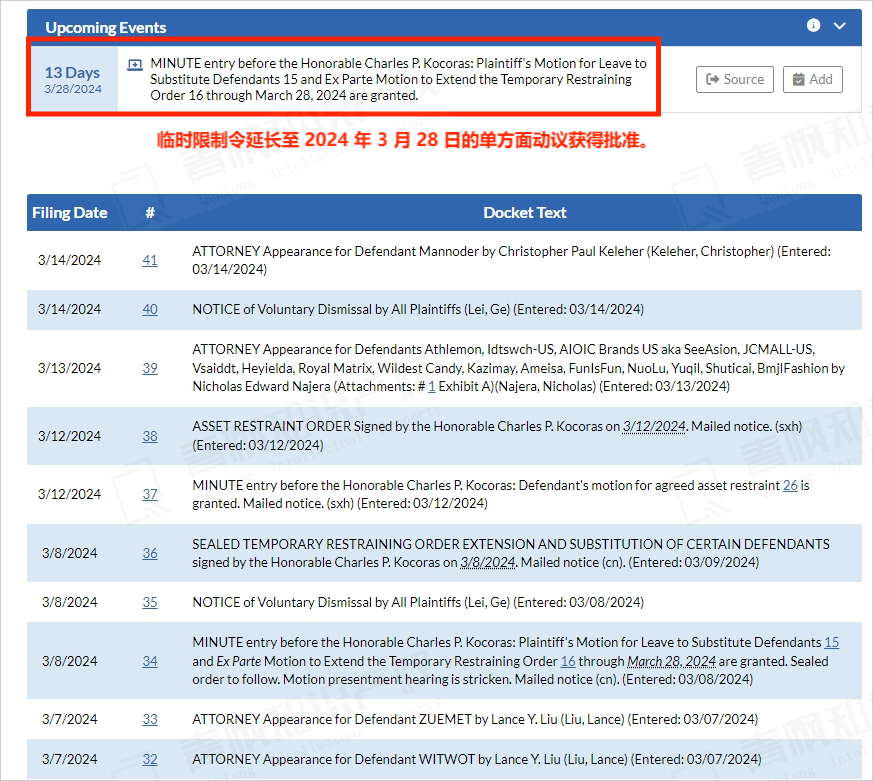Click NOTICE of Voluntary Dismissal entered 03/08/2024

(418, 602)
